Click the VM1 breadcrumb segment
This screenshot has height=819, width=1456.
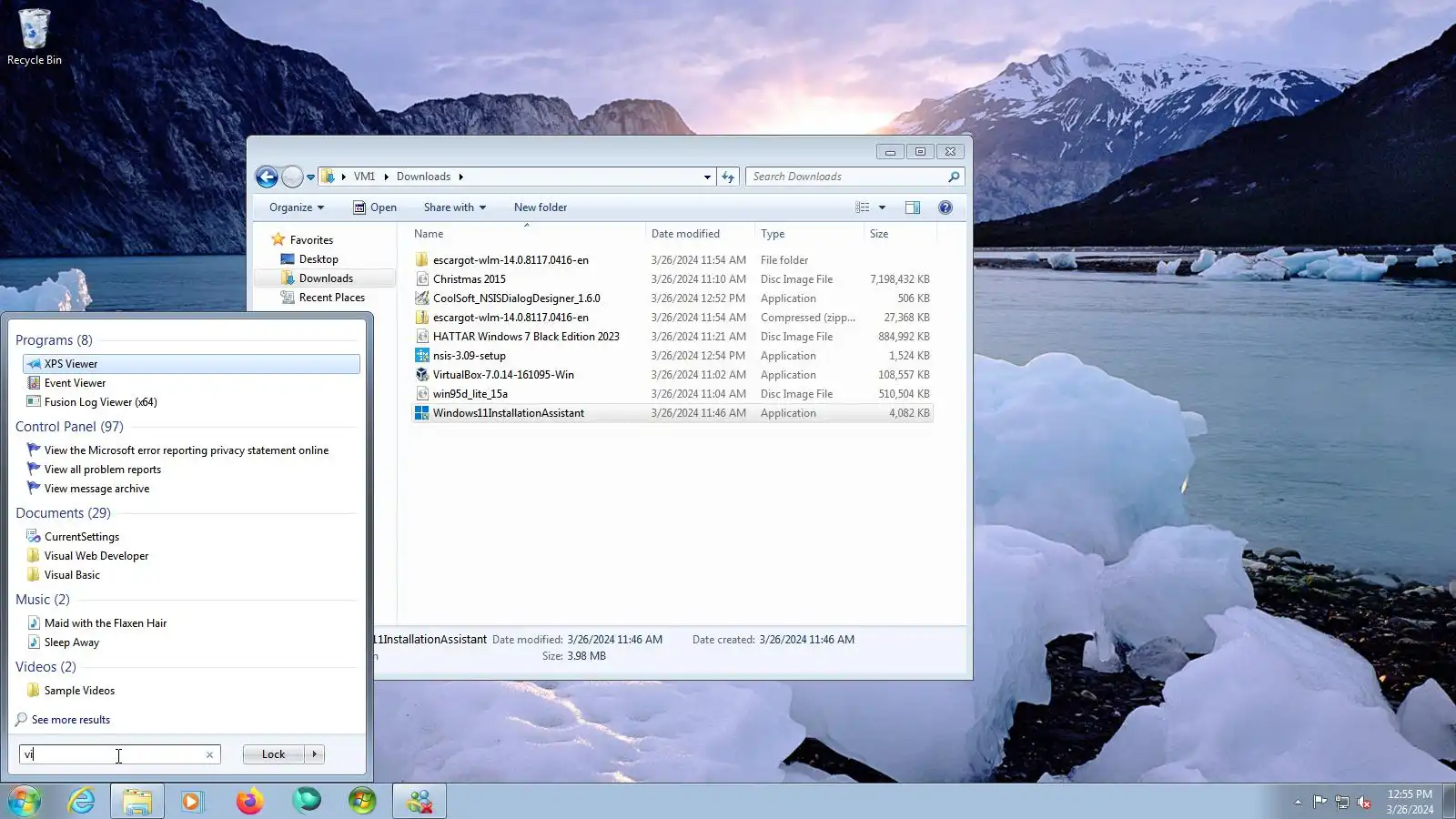click(x=364, y=177)
